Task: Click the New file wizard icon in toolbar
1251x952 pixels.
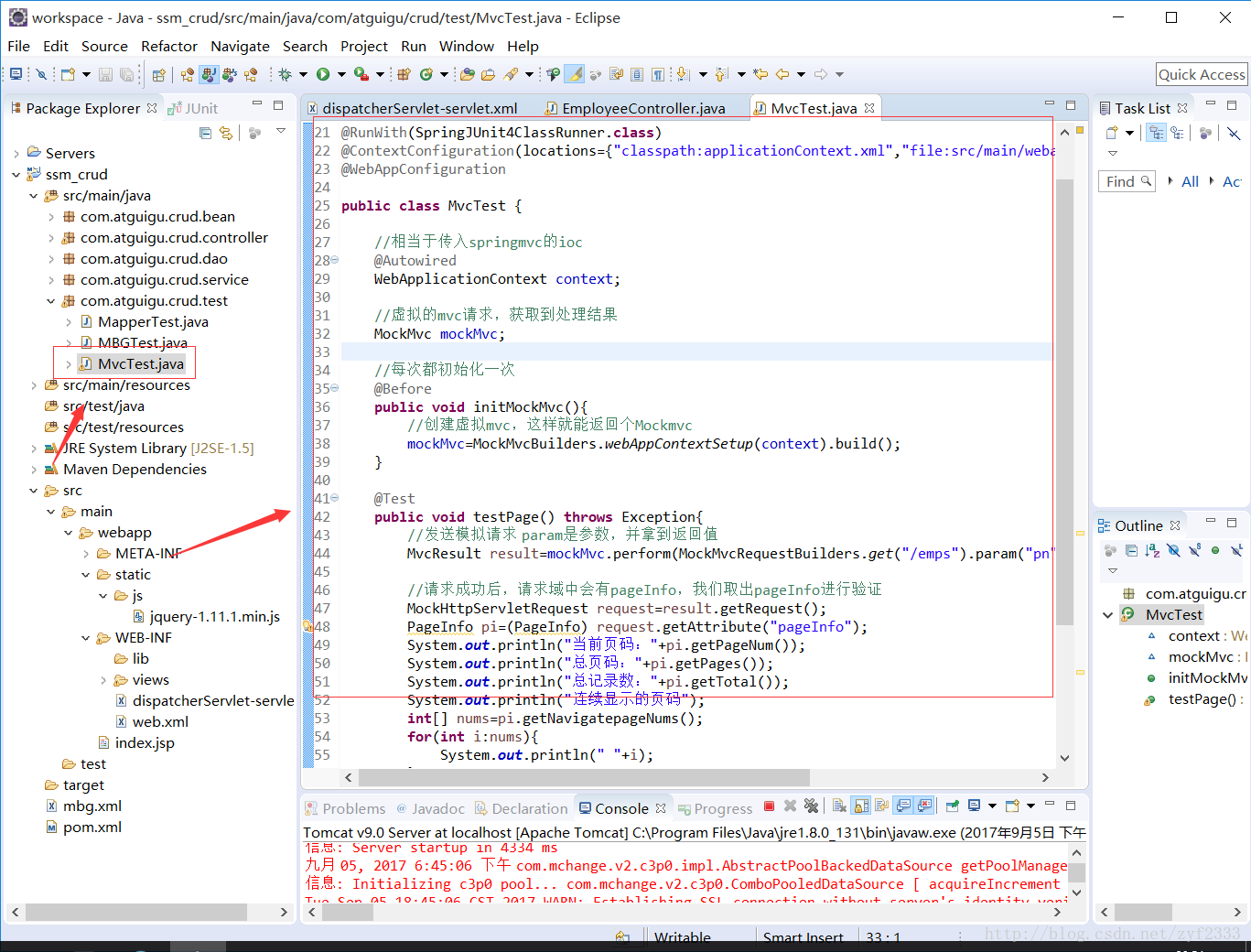Action: (x=69, y=74)
